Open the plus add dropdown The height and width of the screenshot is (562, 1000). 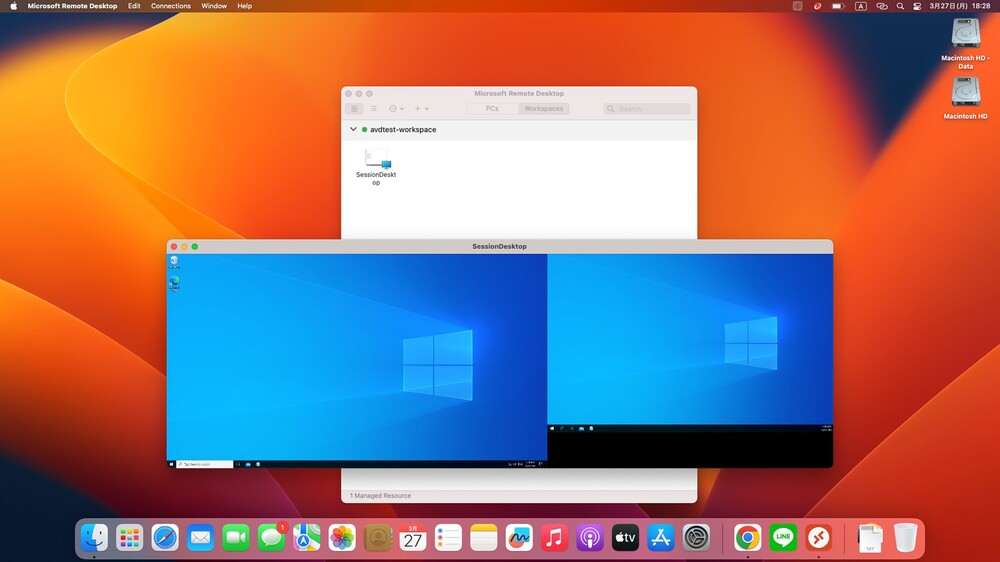click(x=421, y=108)
